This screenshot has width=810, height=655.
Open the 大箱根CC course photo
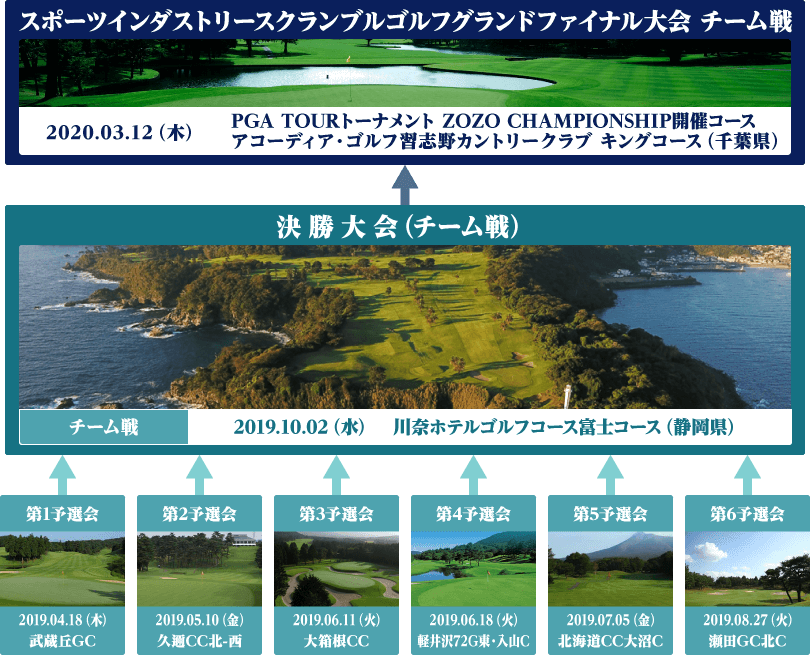click(x=336, y=568)
